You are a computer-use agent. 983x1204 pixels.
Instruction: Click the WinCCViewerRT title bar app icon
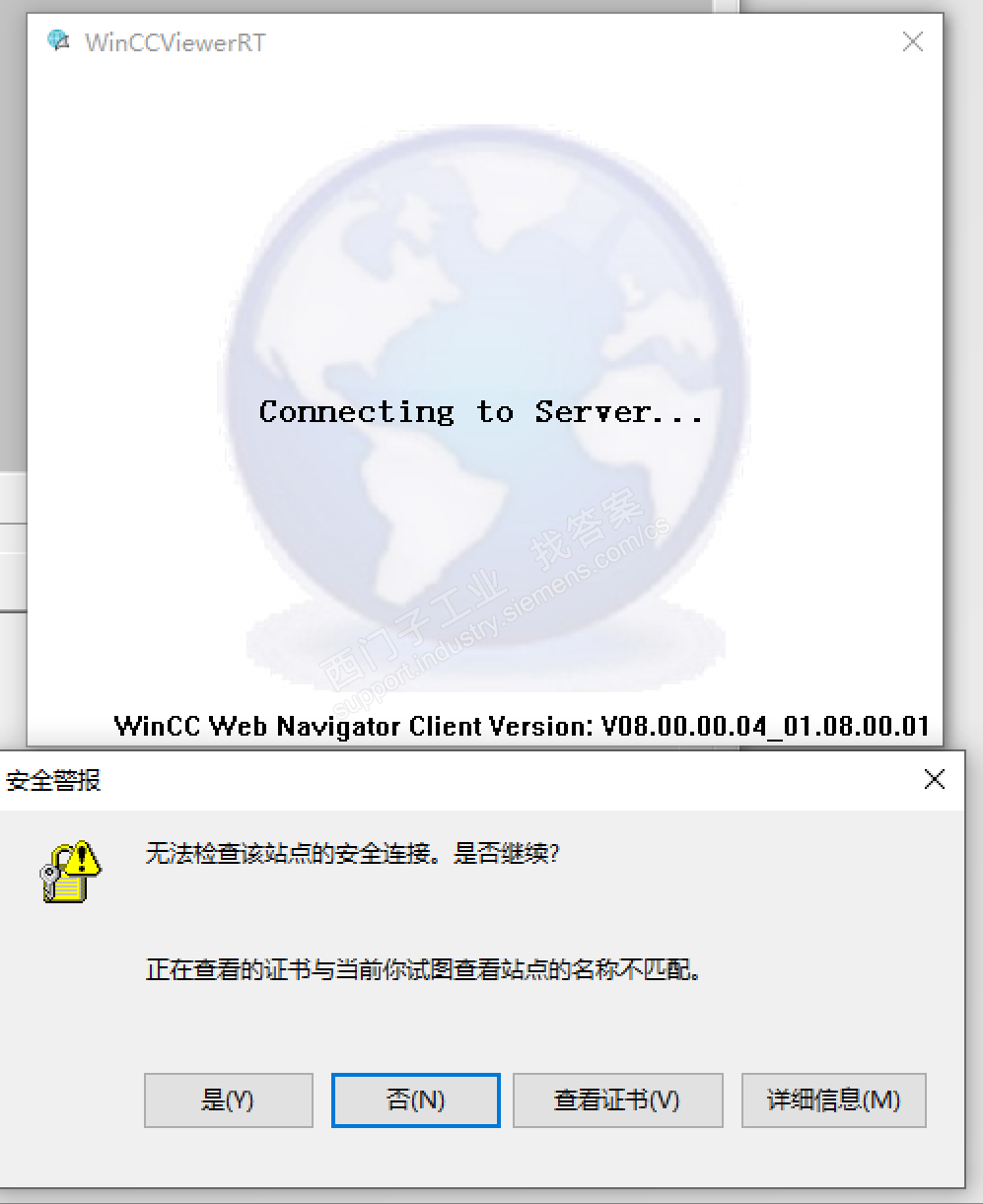[59, 41]
